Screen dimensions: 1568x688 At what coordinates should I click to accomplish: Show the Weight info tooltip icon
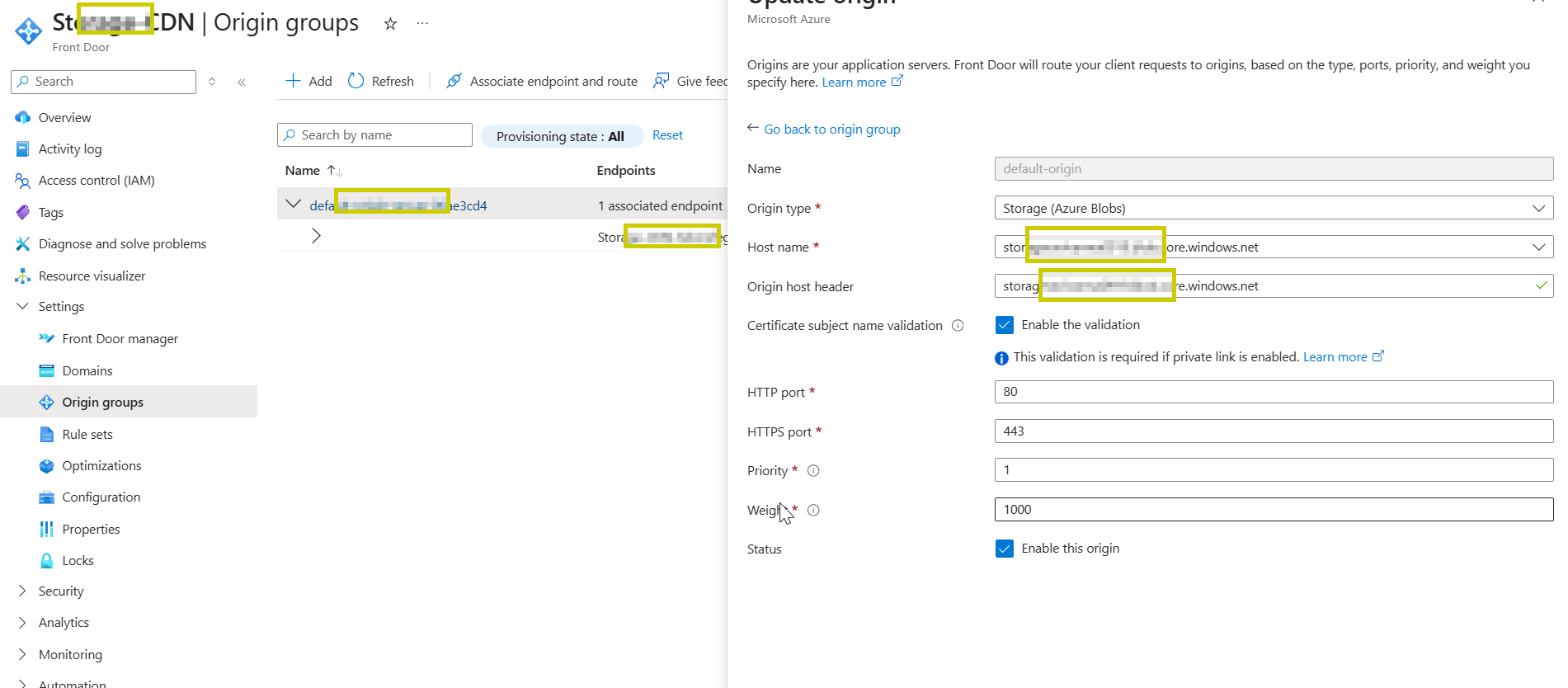coord(813,511)
